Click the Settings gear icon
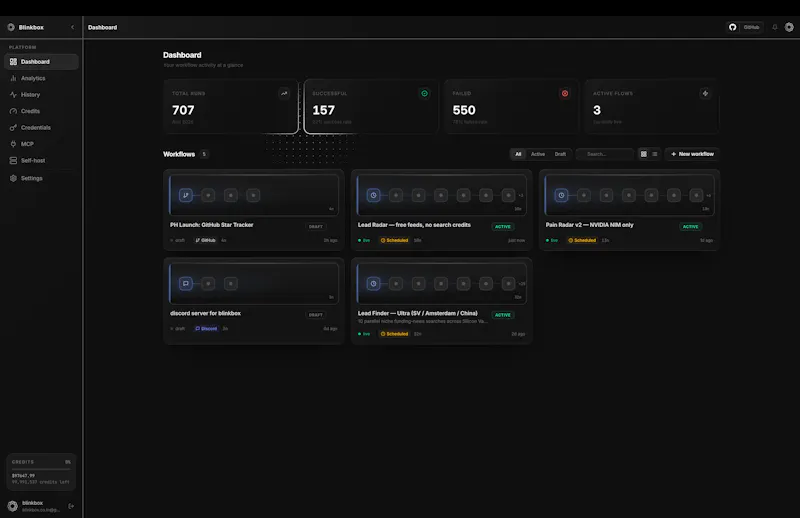800x518 pixels. pyautogui.click(x=13, y=178)
